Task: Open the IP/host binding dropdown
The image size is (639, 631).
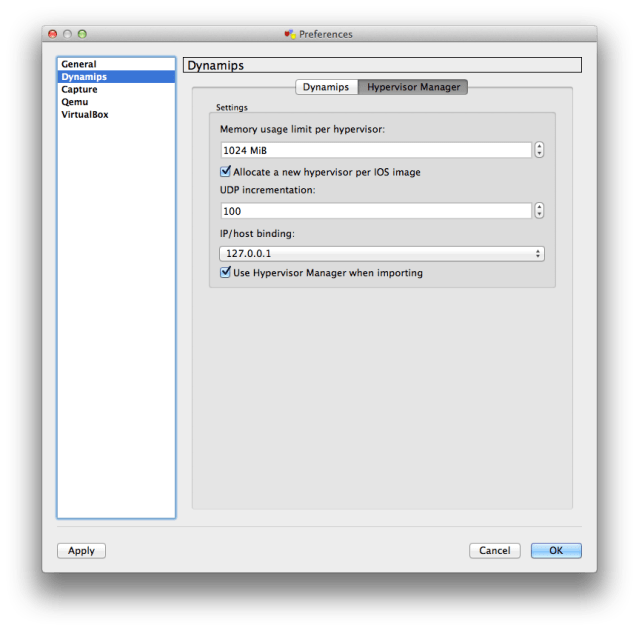Action: [382, 254]
